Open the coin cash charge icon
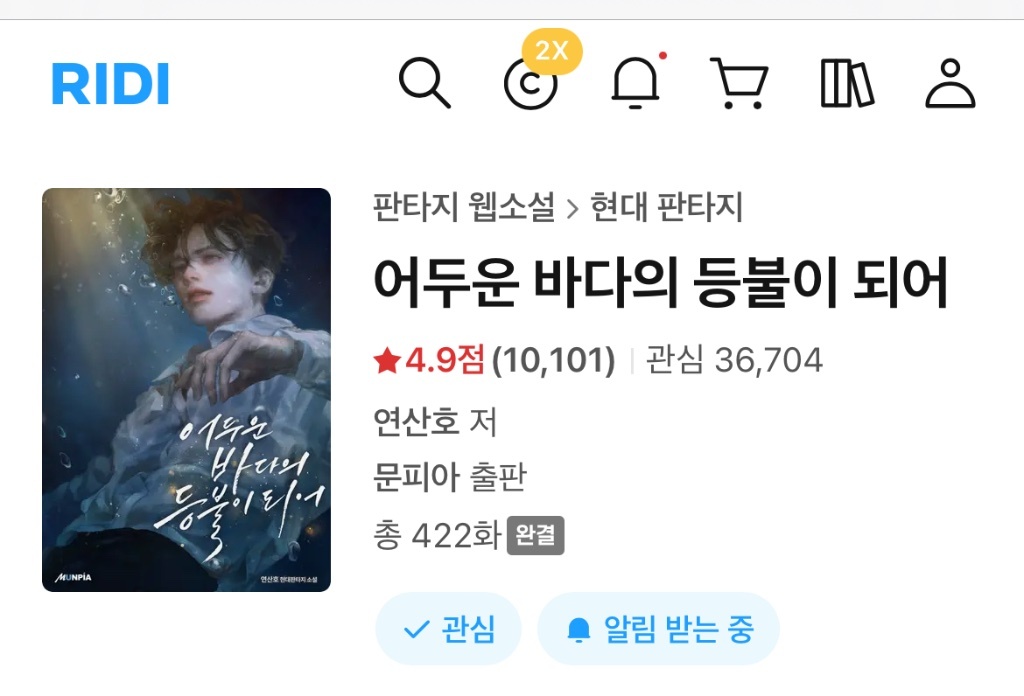The width and height of the screenshot is (1024, 696). [x=530, y=84]
